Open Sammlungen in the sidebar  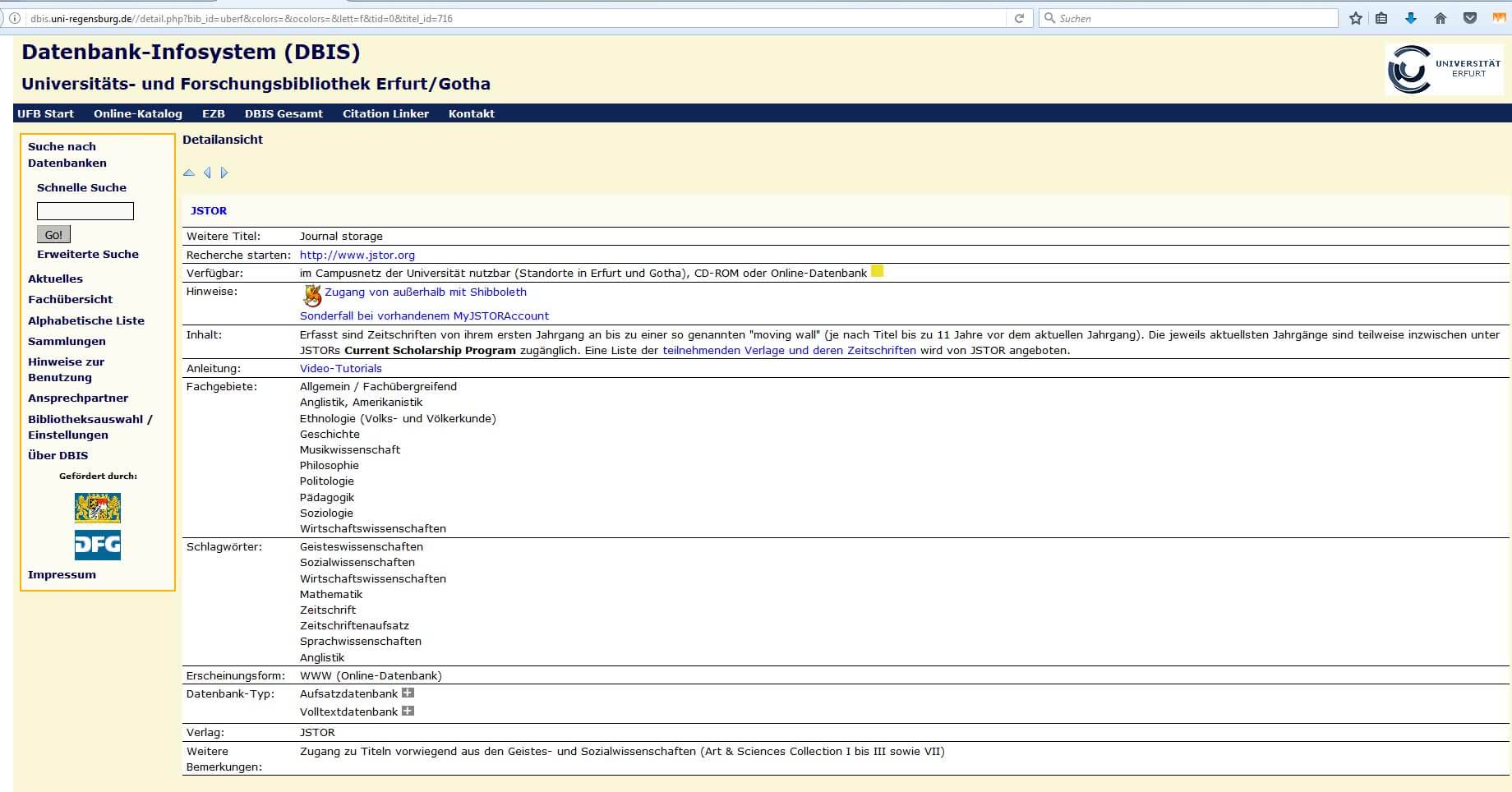click(67, 341)
